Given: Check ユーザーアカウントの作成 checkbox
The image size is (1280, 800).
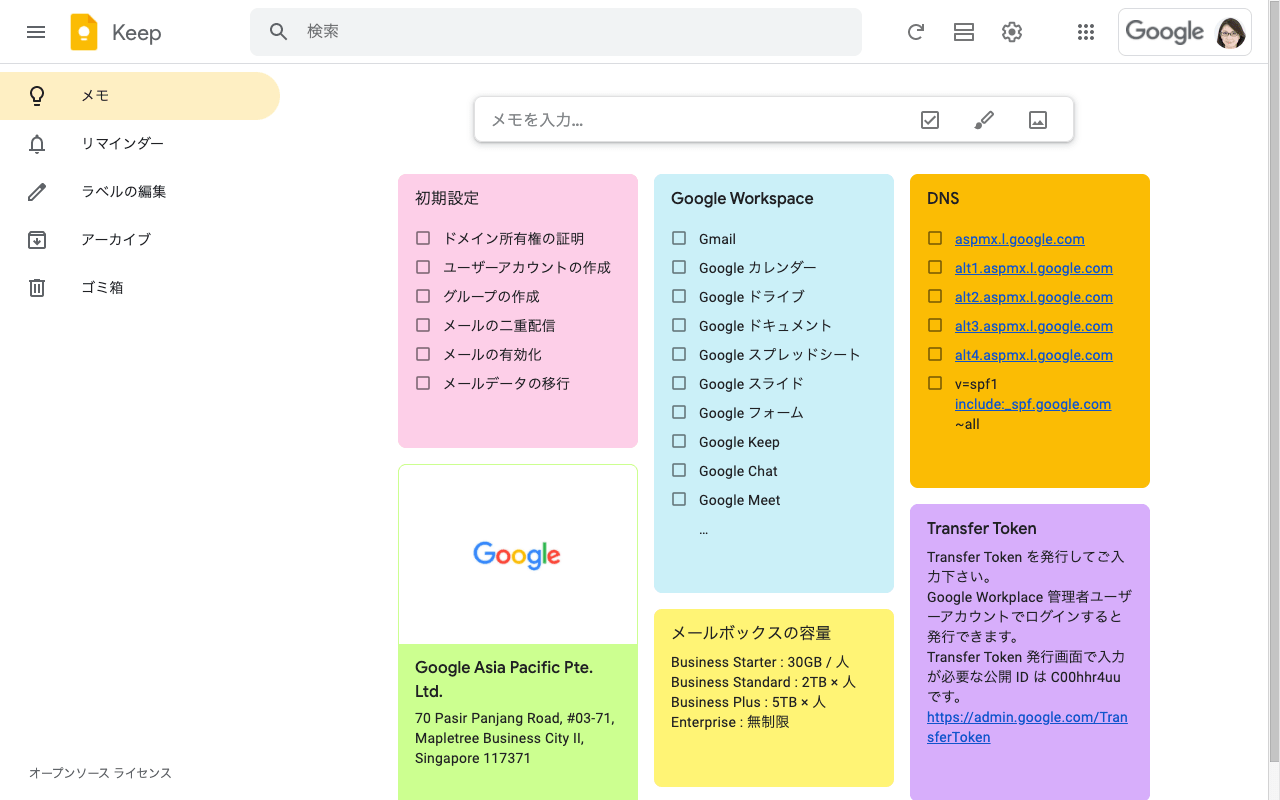Looking at the screenshot, I should tap(423, 267).
